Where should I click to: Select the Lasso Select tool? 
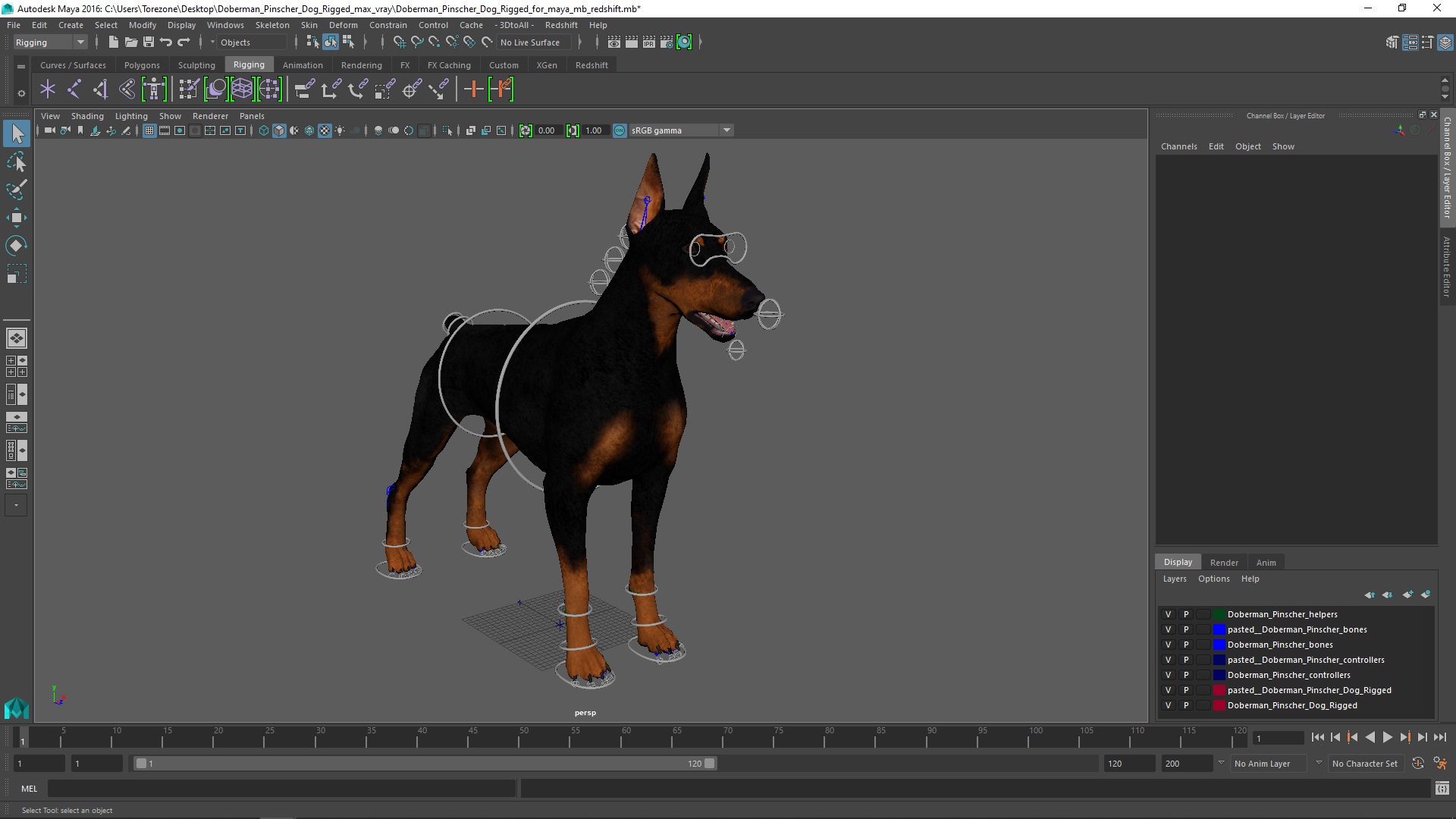tap(17, 162)
